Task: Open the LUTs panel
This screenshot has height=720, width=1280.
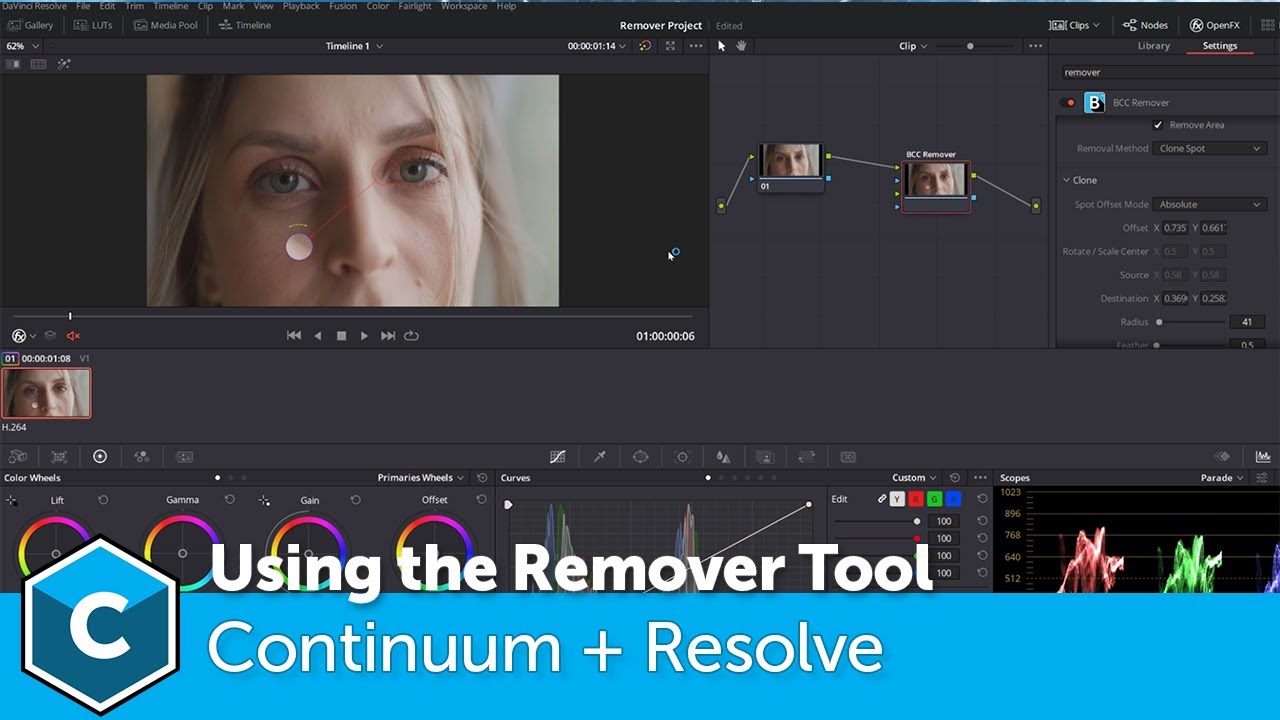Action: [93, 25]
